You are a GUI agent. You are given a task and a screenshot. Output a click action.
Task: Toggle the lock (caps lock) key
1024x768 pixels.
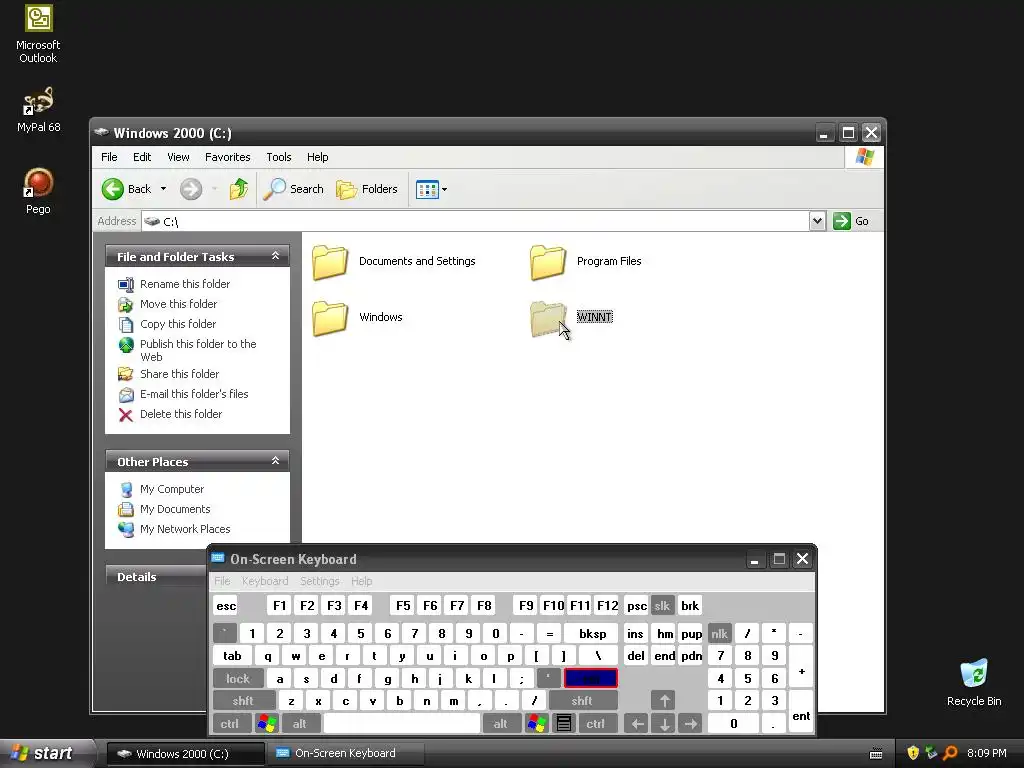click(x=238, y=679)
